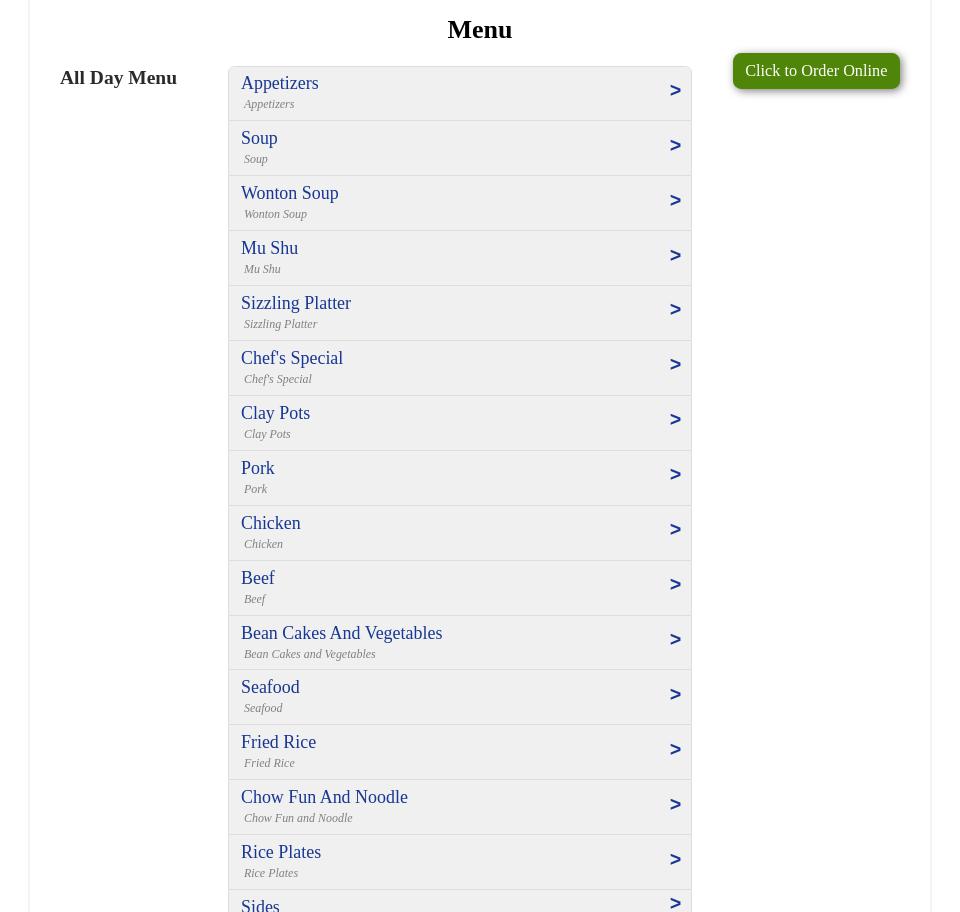The image size is (960, 912).
Task: Expand the Soup section chevron
Action: coord(675,146)
